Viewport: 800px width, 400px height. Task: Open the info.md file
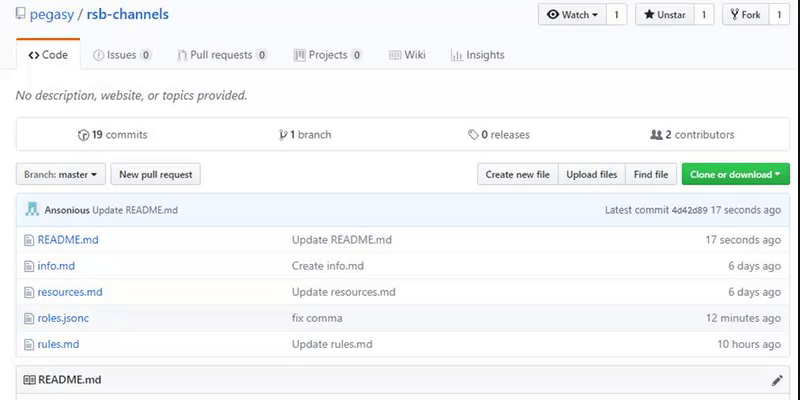pyautogui.click(x=56, y=266)
